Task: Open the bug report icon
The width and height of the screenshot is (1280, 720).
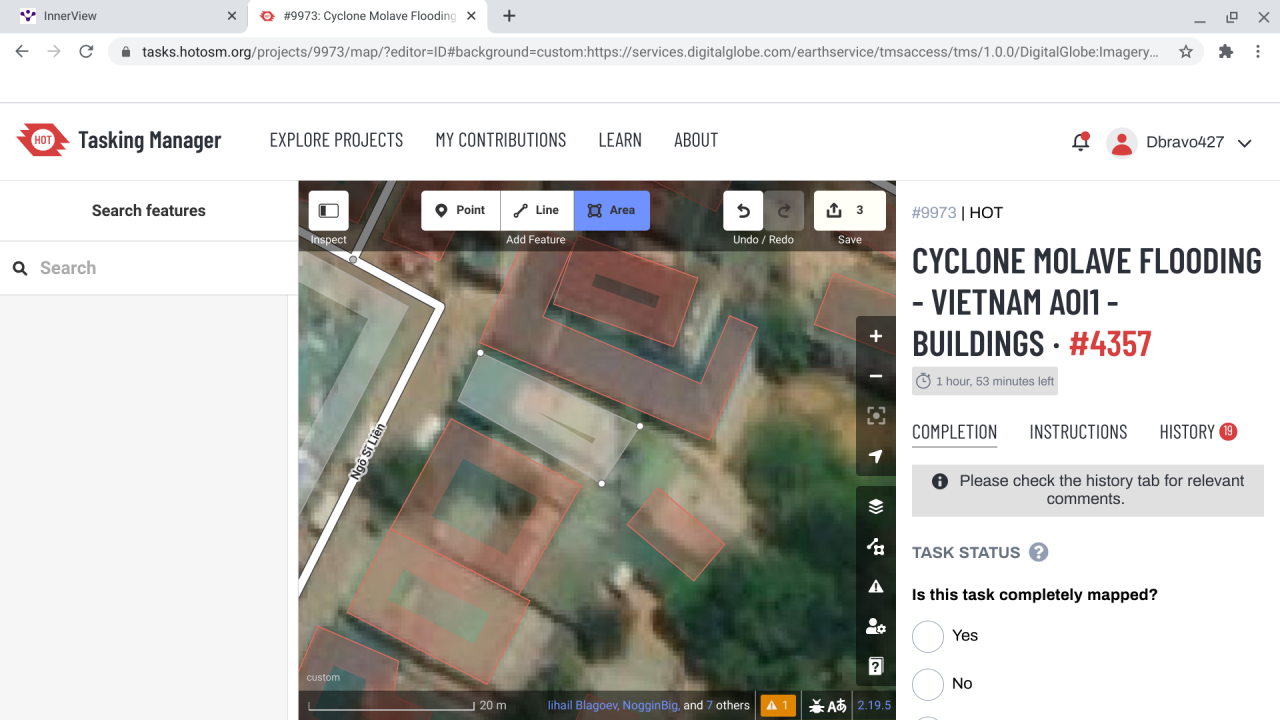Action: [817, 705]
